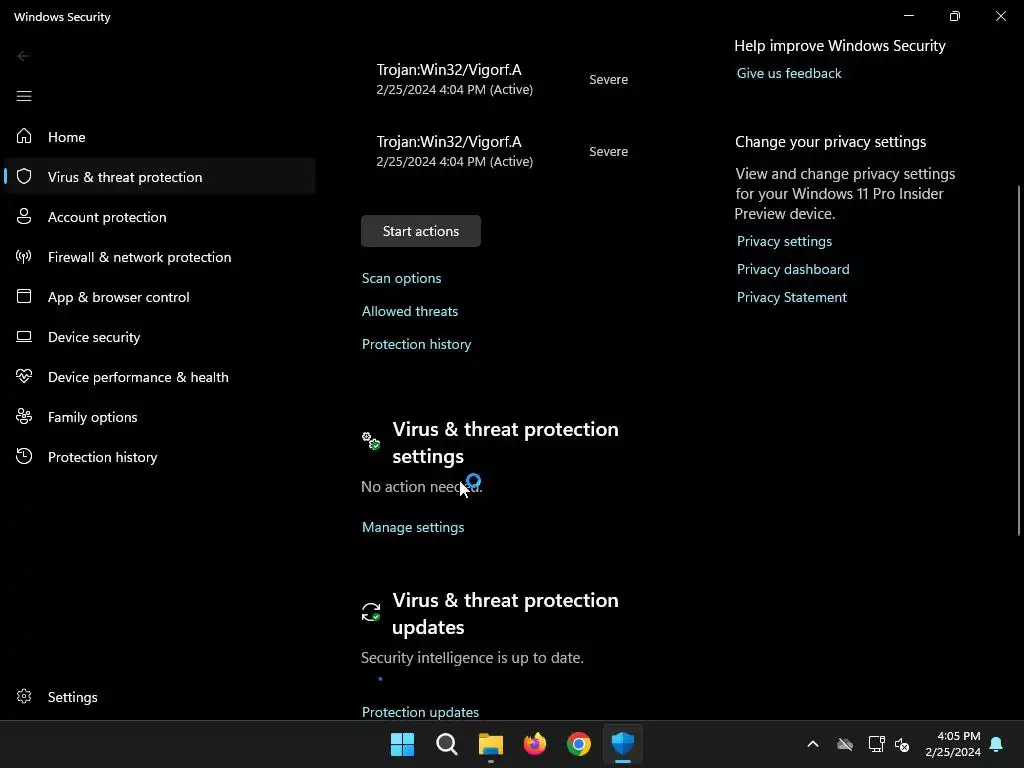Click 'Virus & threat protection updates' heading
Viewport: 1024px width, 768px height.
[505, 613]
